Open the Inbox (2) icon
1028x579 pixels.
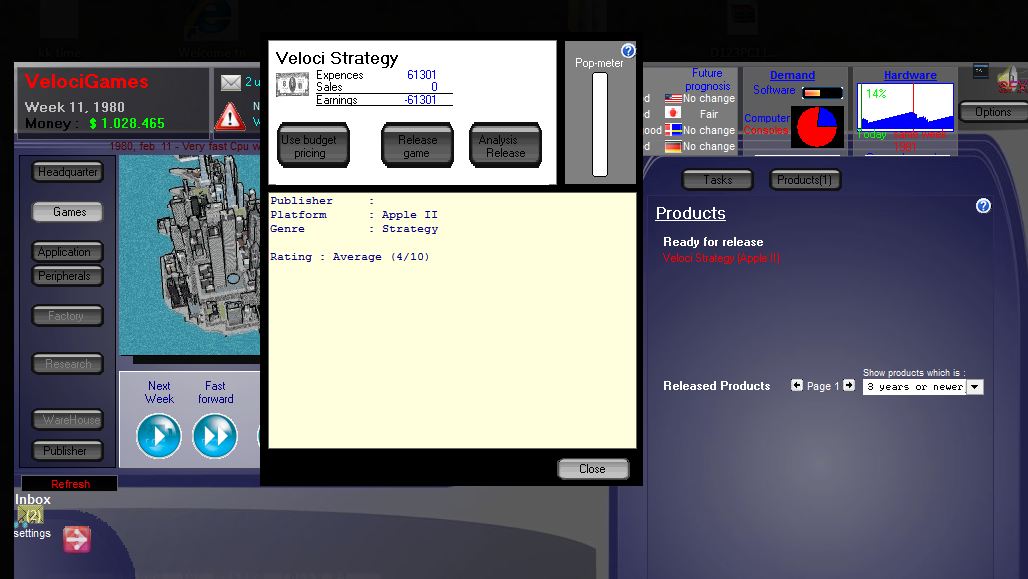pos(31,515)
